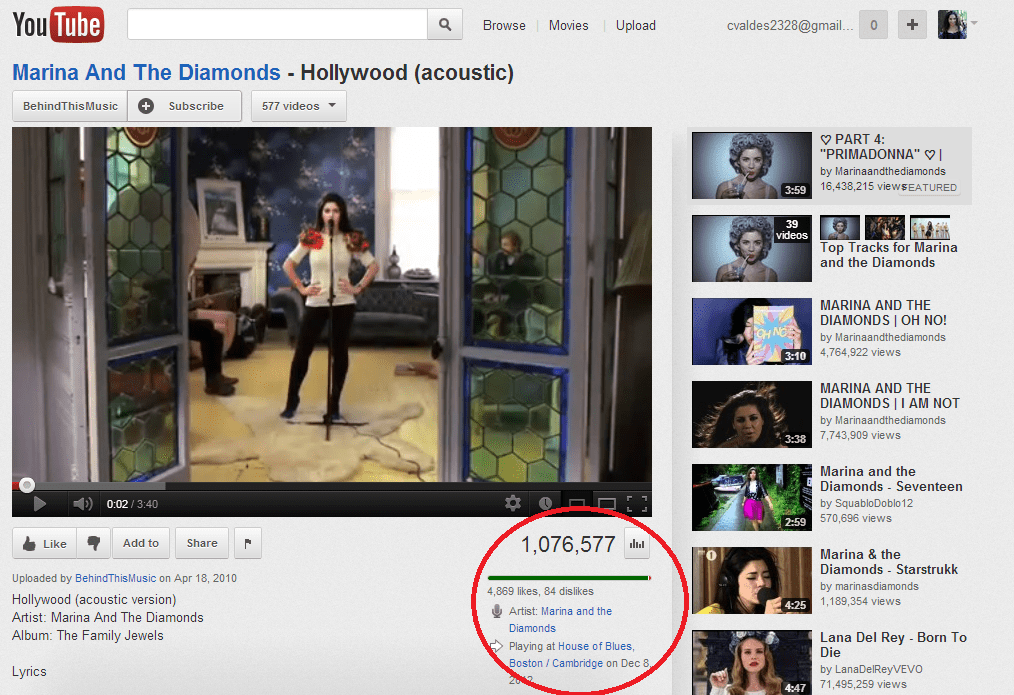Open PRIMADONNA video thumbnail
Screen dimensions: 1014x695
coord(751,166)
